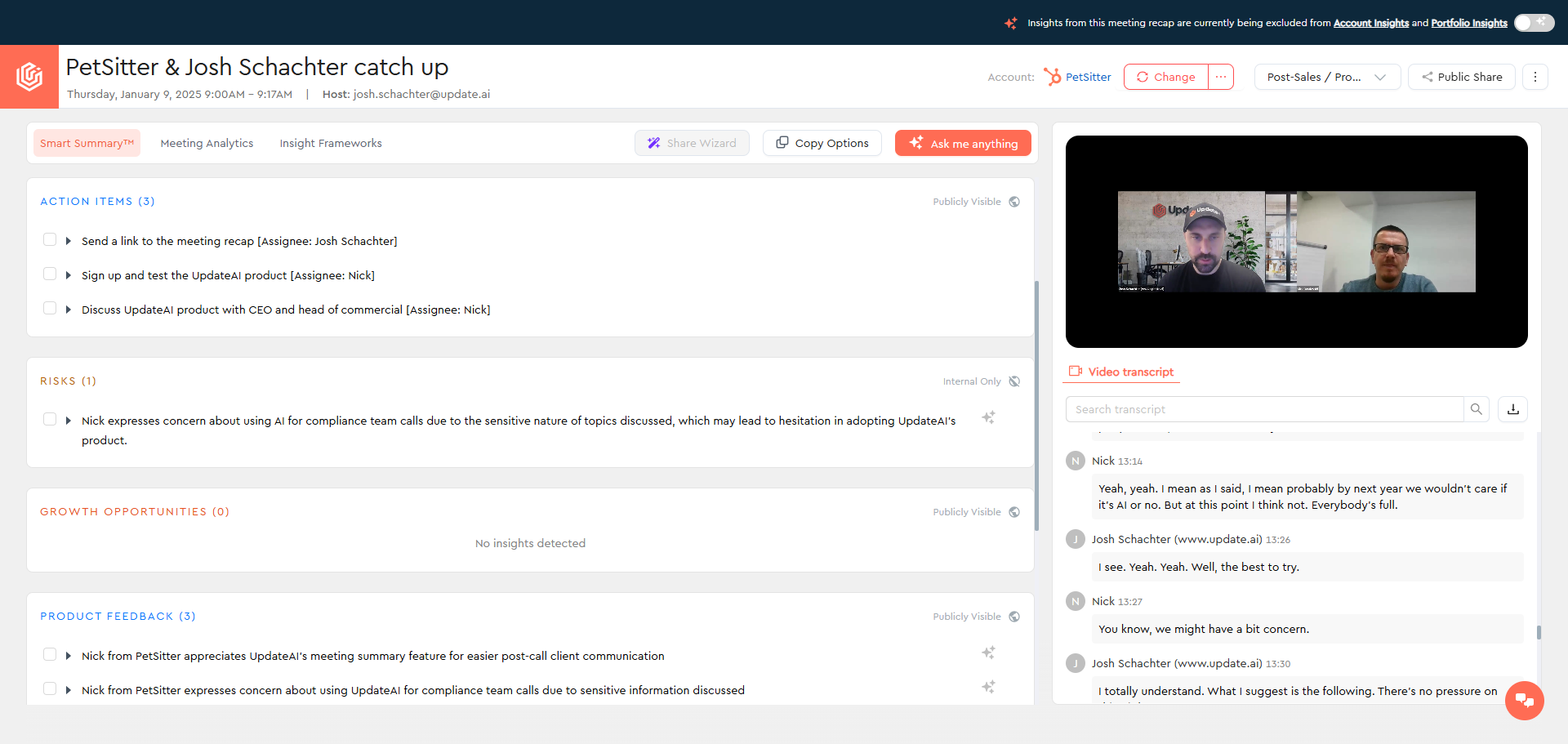
Task: Open the Portfolio Insights link
Action: click(1469, 23)
